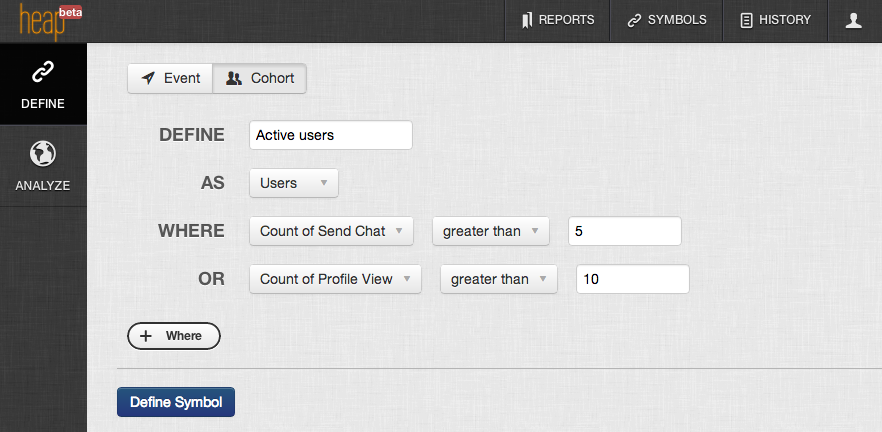Click the document icon beside History
Image resolution: width=882 pixels, height=432 pixels.
(x=746, y=20)
